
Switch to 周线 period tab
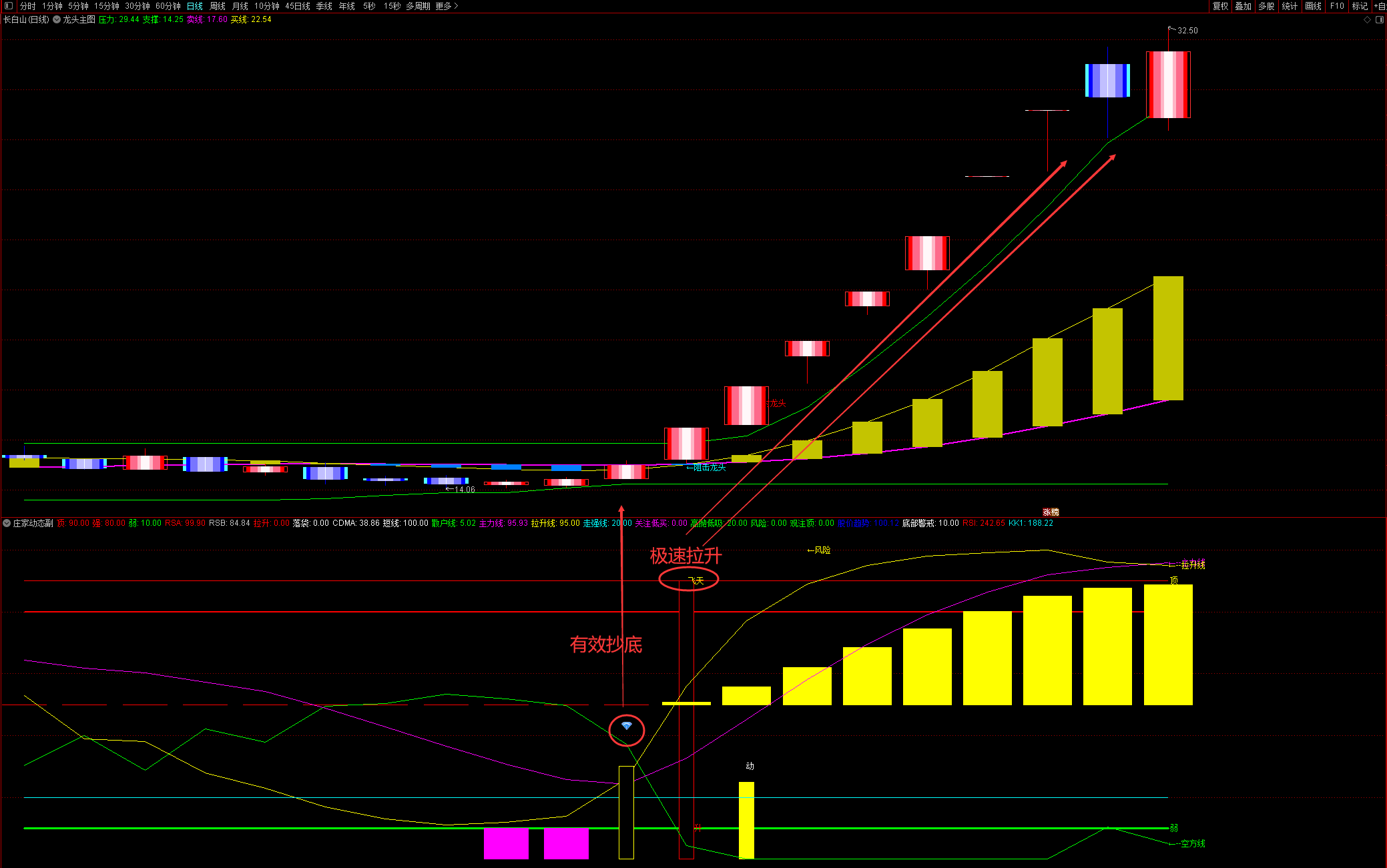click(x=218, y=6)
